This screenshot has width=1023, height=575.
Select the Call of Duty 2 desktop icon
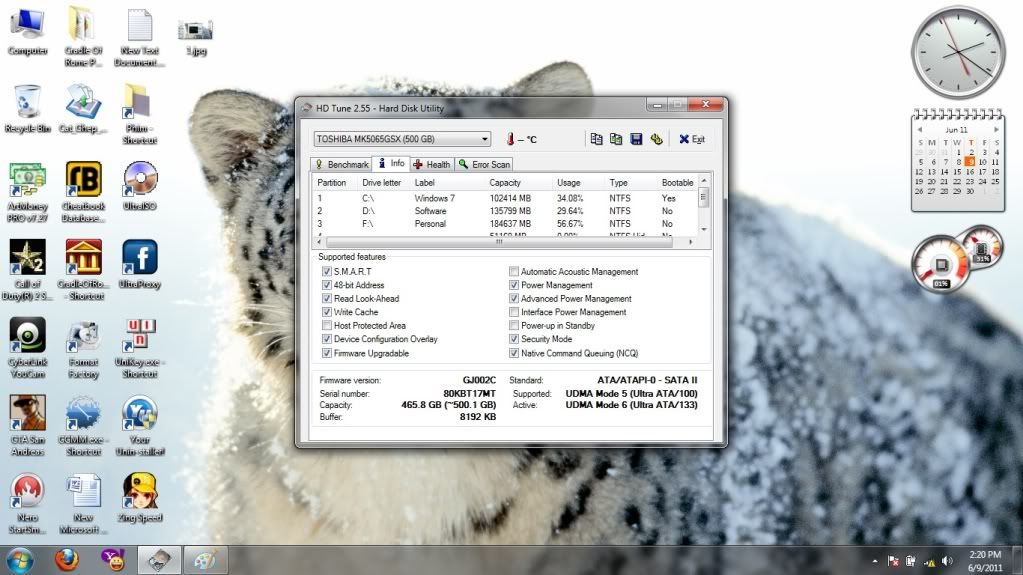(x=27, y=270)
